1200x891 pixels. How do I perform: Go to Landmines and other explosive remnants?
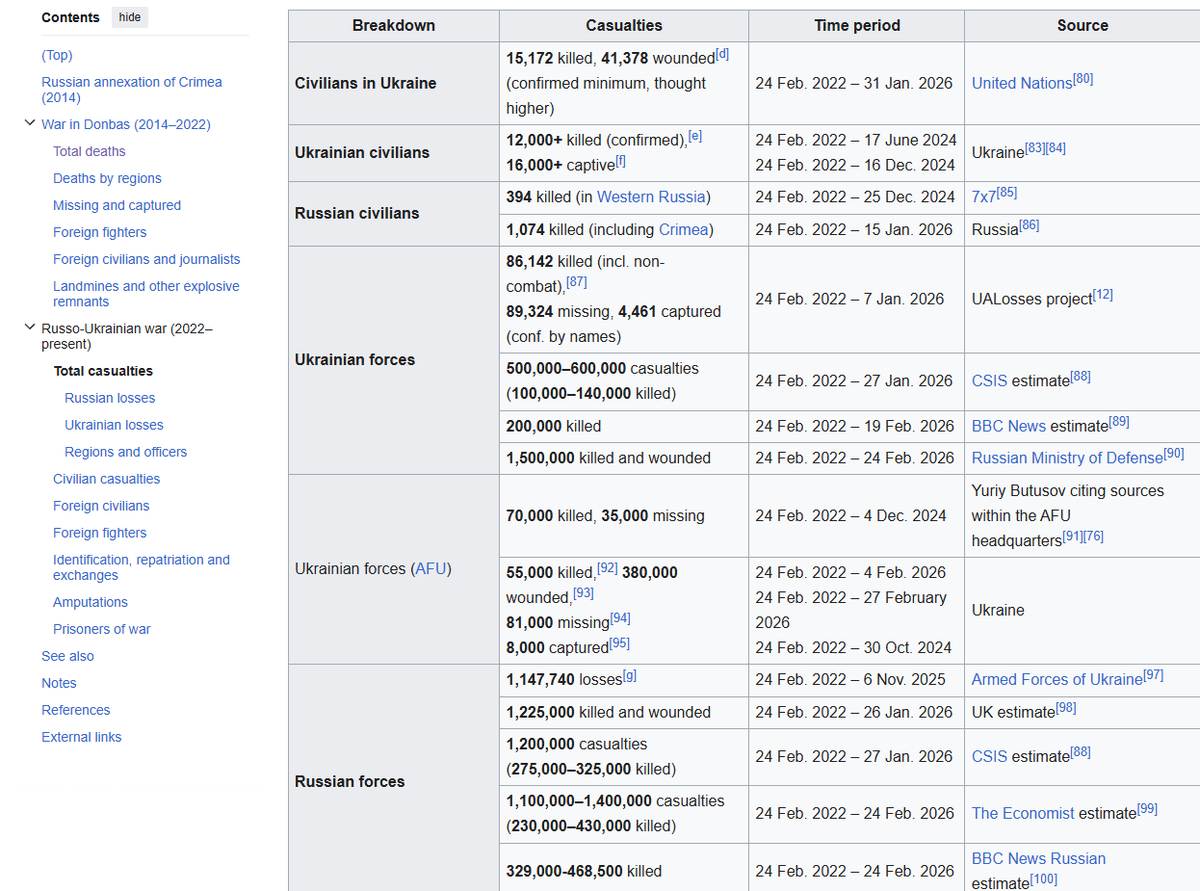(x=146, y=294)
